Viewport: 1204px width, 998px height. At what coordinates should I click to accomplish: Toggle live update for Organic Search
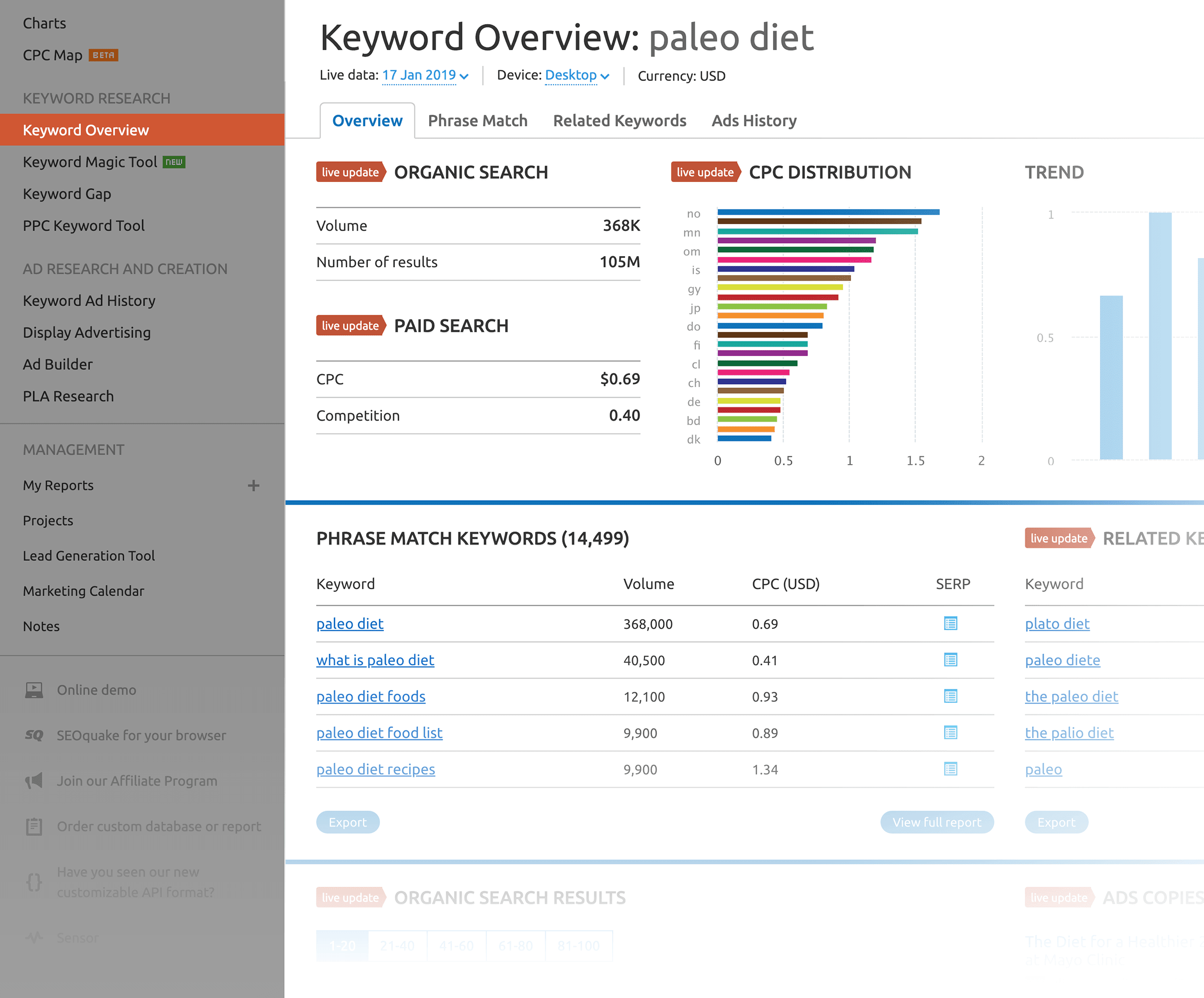348,171
